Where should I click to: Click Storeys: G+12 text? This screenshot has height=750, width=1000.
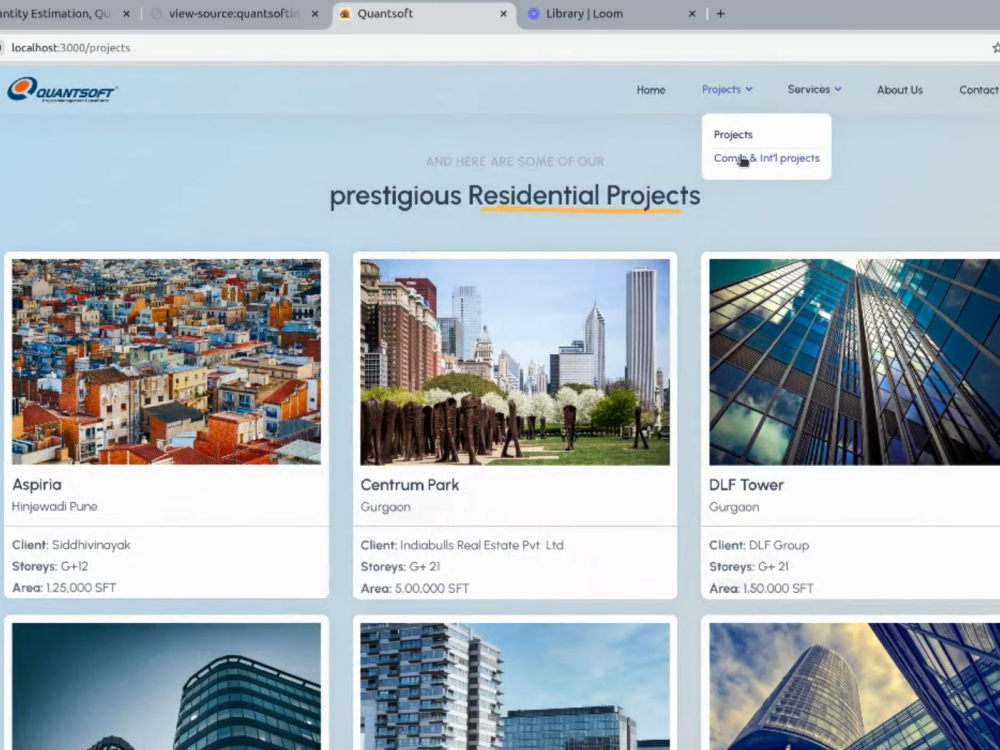click(x=50, y=566)
